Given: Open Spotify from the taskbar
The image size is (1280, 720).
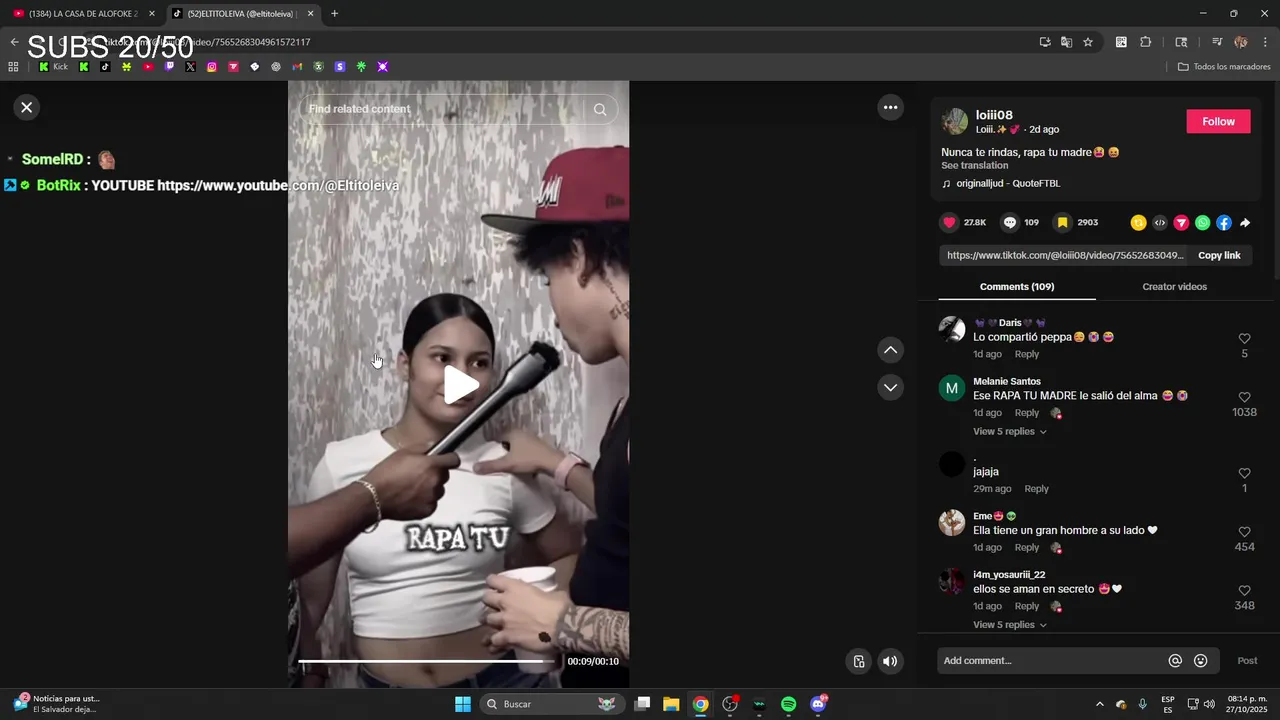Looking at the screenshot, I should [x=788, y=704].
